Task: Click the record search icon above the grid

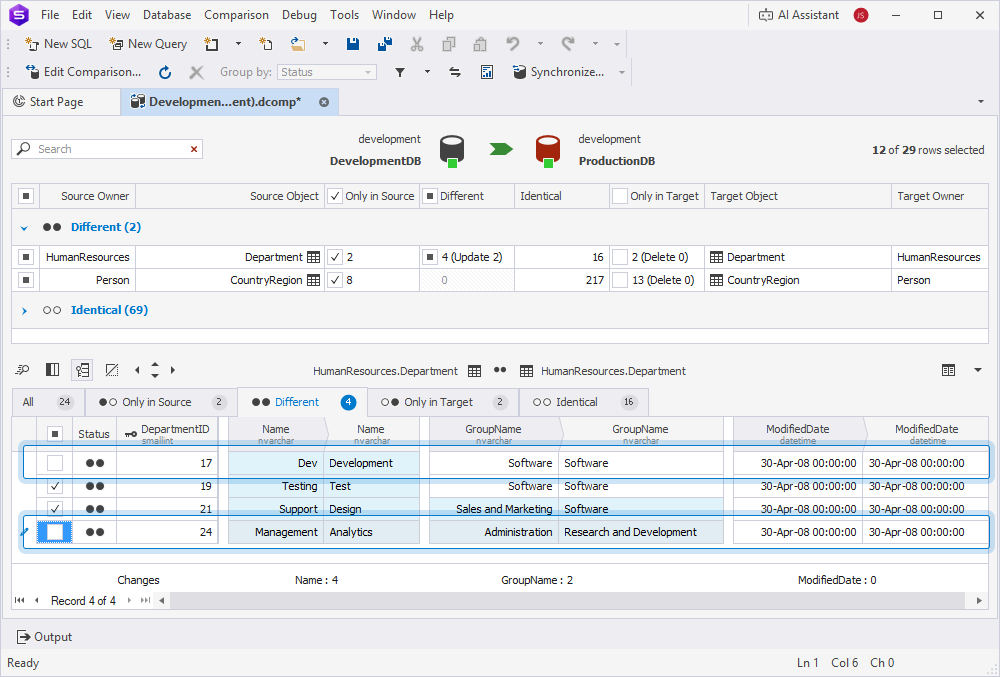Action: pyautogui.click(x=21, y=369)
